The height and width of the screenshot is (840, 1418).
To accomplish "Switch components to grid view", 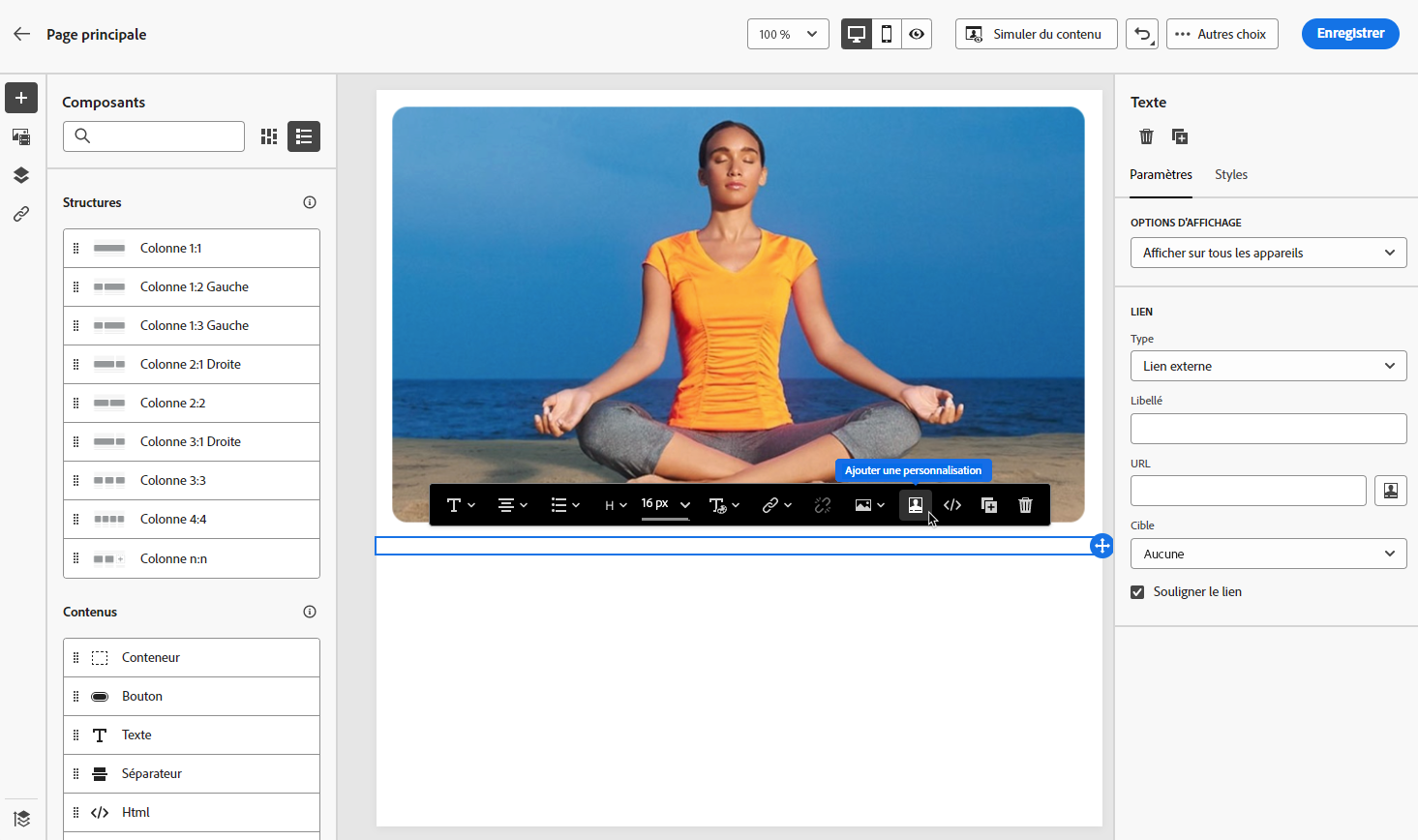I will tap(269, 136).
